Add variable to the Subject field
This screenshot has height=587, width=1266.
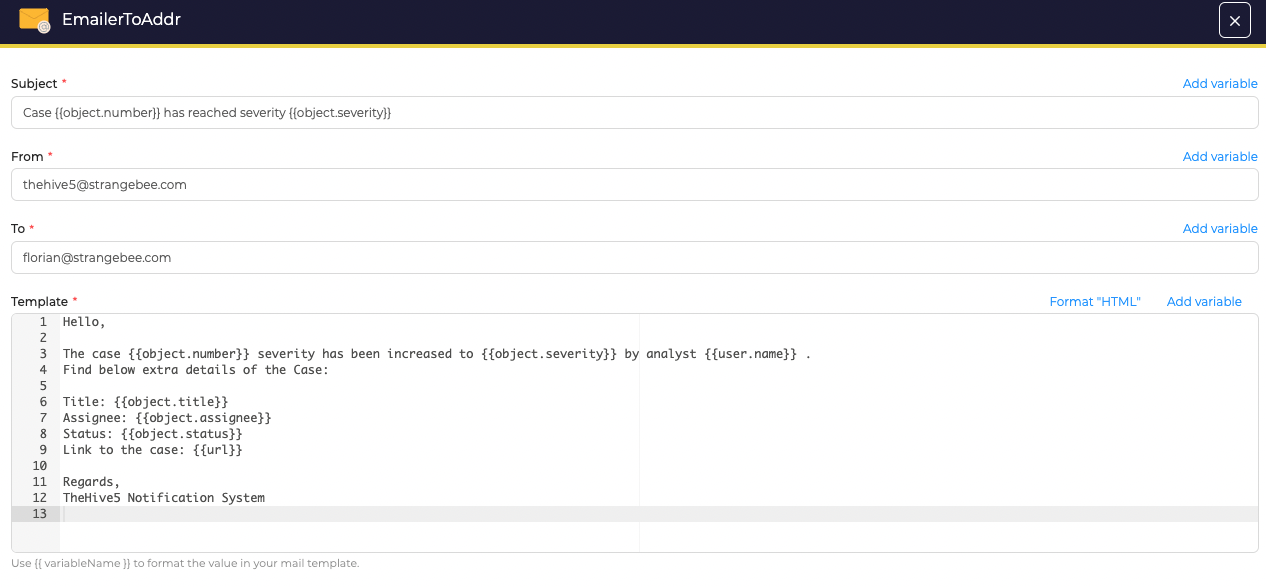[x=1219, y=84]
